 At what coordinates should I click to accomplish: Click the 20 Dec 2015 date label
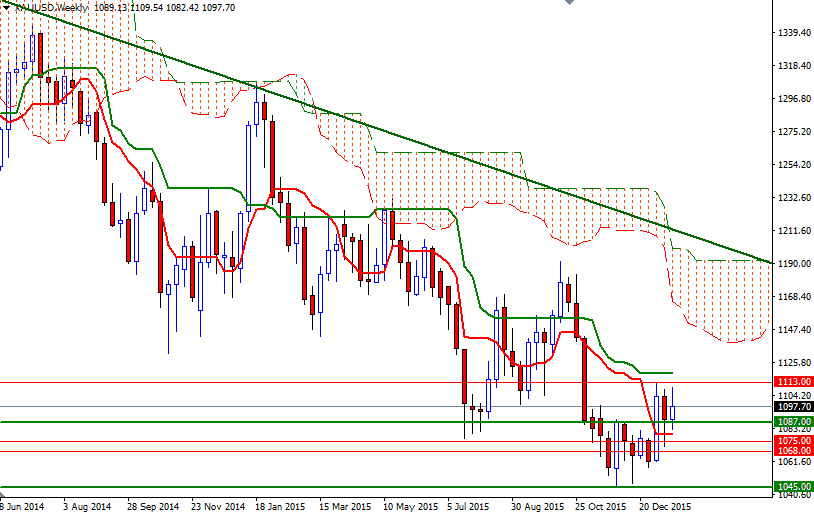pyautogui.click(x=665, y=506)
